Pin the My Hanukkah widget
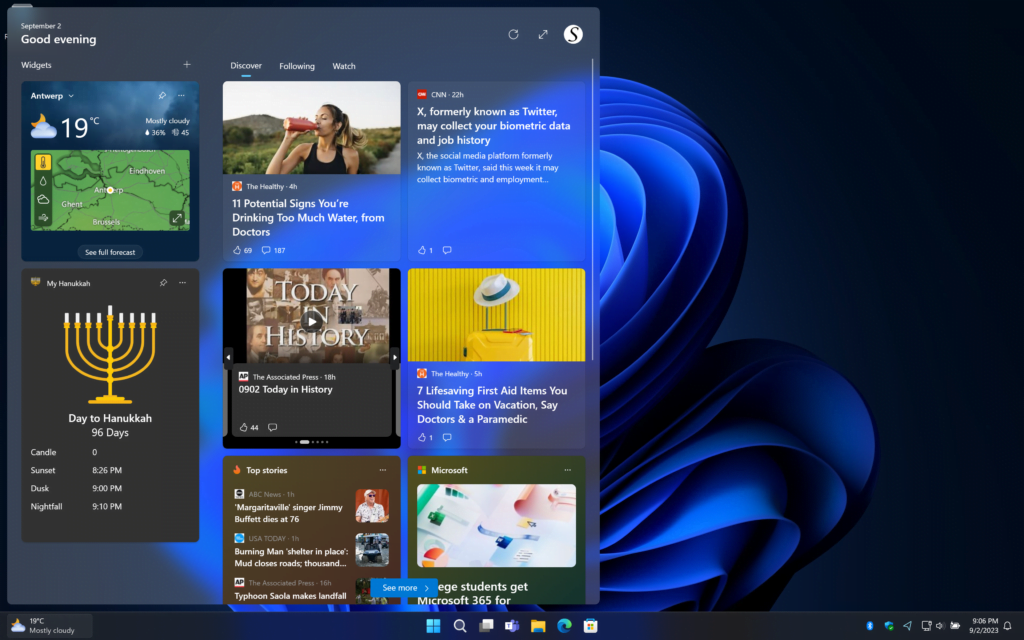This screenshot has width=1024, height=640. click(x=163, y=283)
